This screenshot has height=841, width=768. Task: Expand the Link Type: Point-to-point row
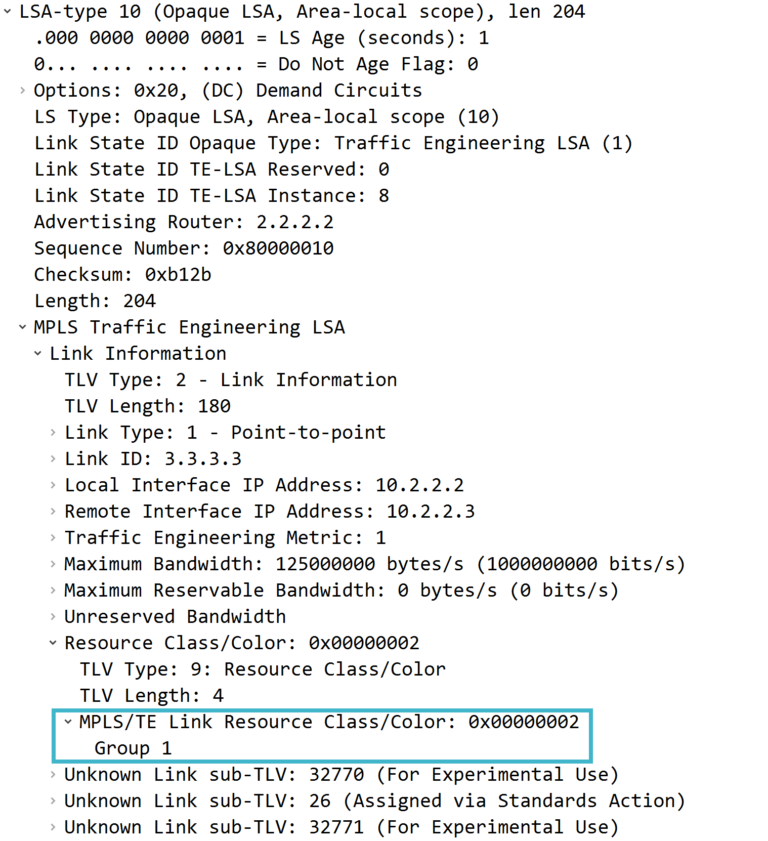(x=51, y=432)
